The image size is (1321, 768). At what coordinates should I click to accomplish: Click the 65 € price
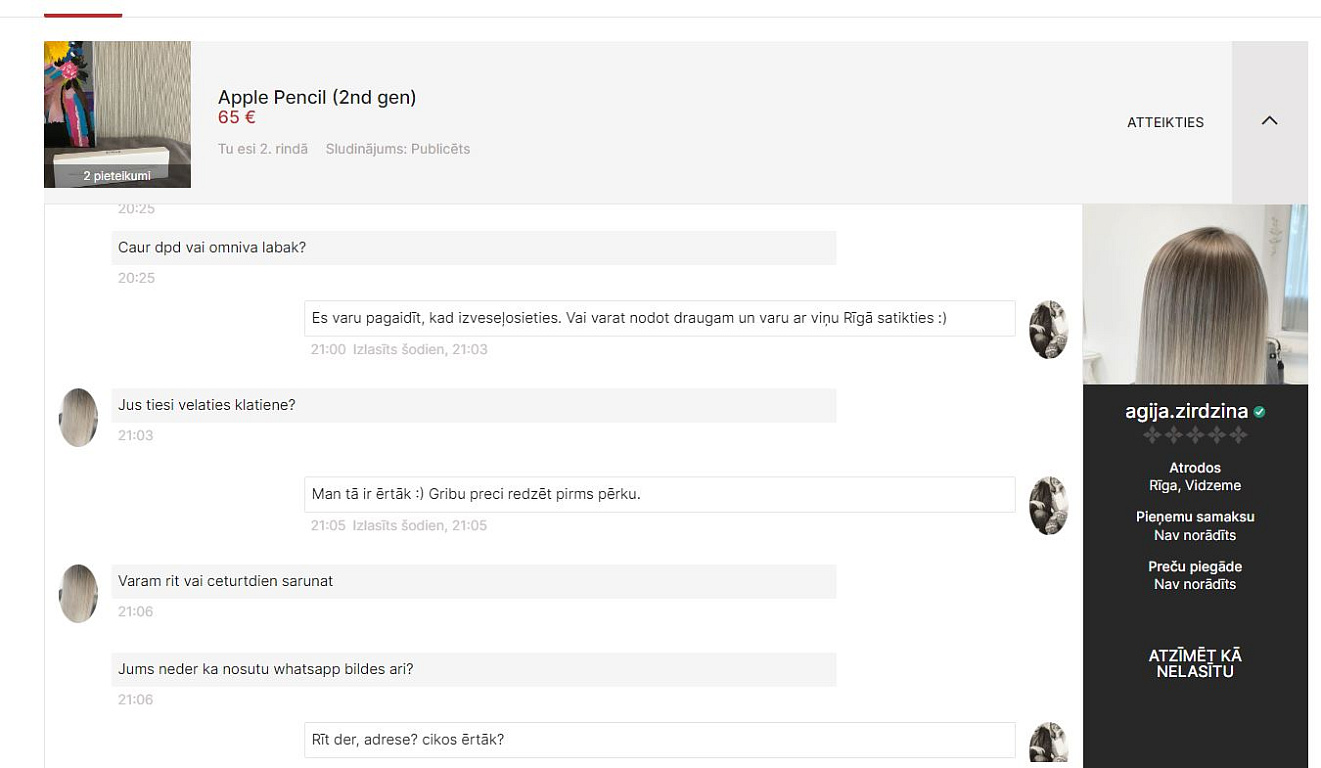click(237, 117)
